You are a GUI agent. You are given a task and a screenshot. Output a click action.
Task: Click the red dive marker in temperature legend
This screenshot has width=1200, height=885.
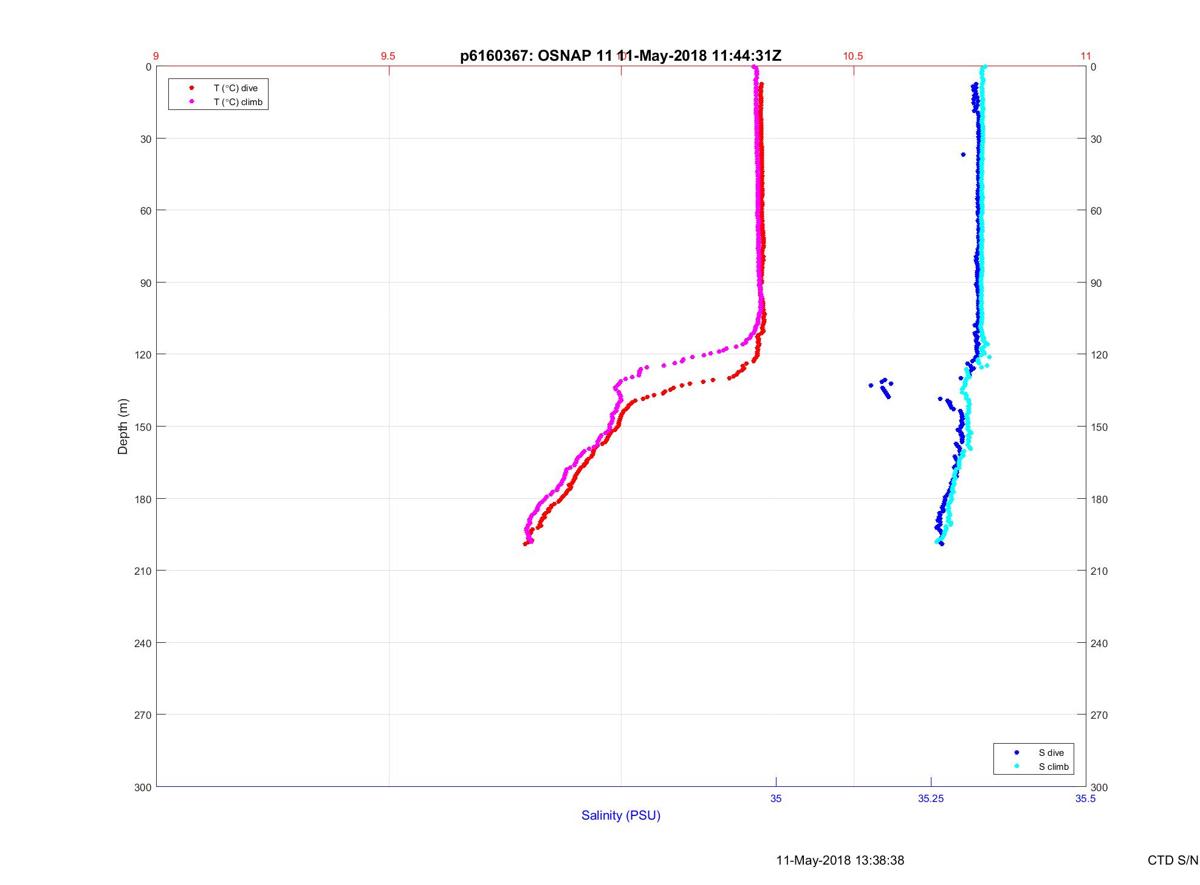coord(191,88)
